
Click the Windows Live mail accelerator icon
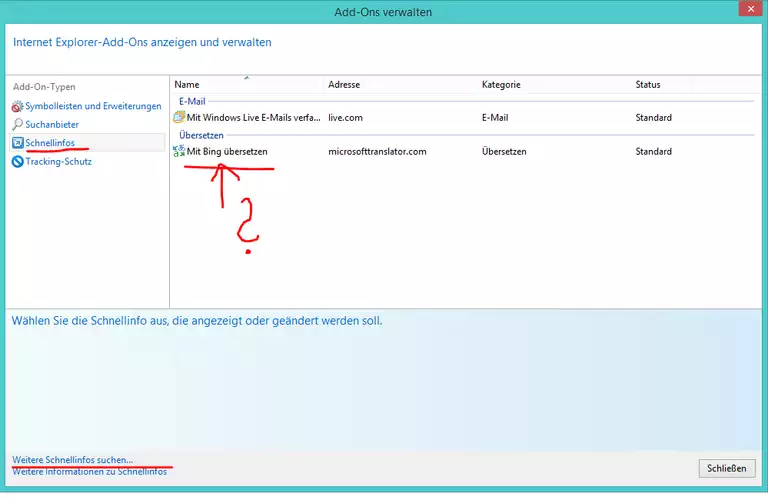[x=180, y=117]
